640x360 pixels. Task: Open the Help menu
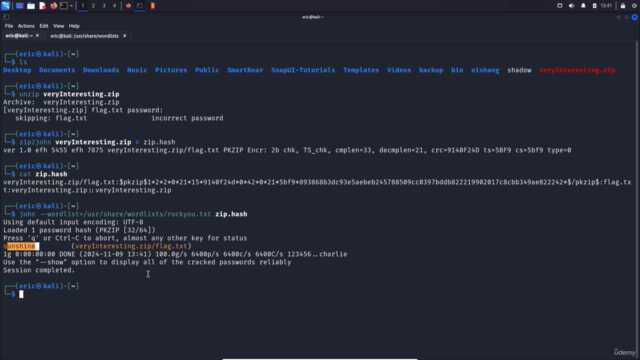pyautogui.click(x=74, y=26)
